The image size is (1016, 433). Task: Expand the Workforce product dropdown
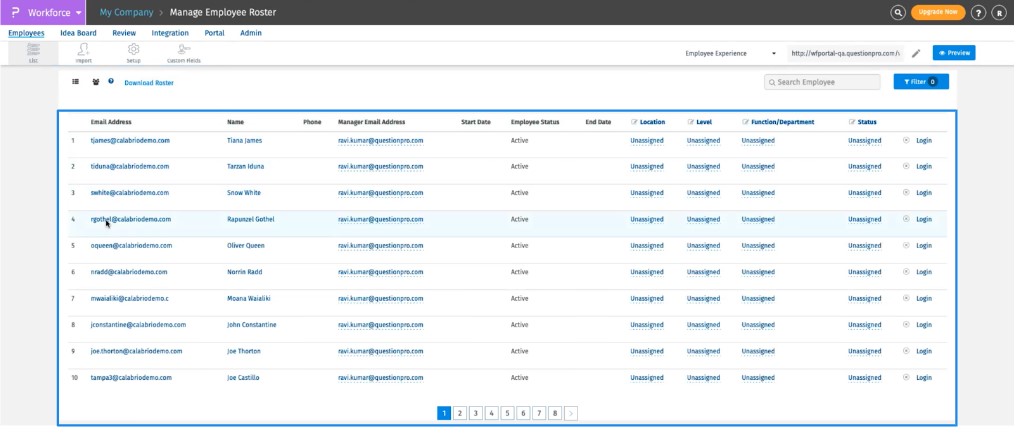point(79,12)
